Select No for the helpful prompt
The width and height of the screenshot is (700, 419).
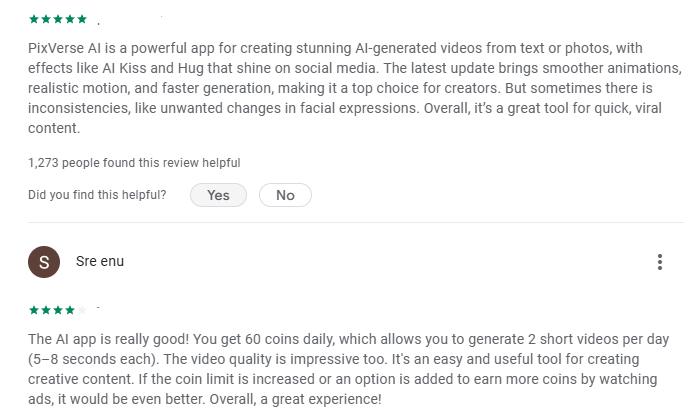(285, 195)
